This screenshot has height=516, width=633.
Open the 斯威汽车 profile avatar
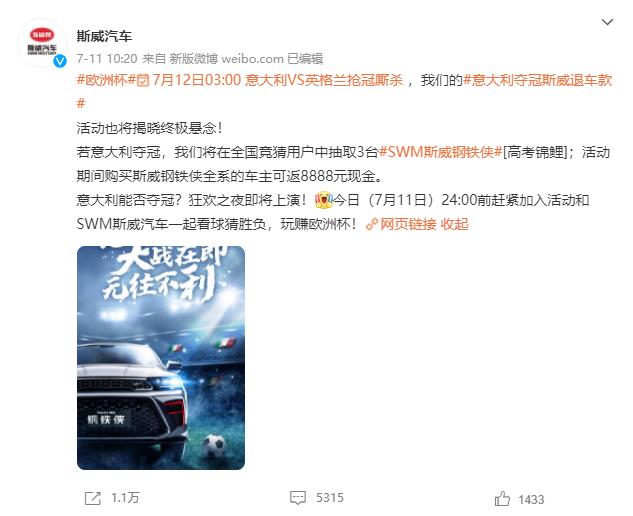point(42,42)
